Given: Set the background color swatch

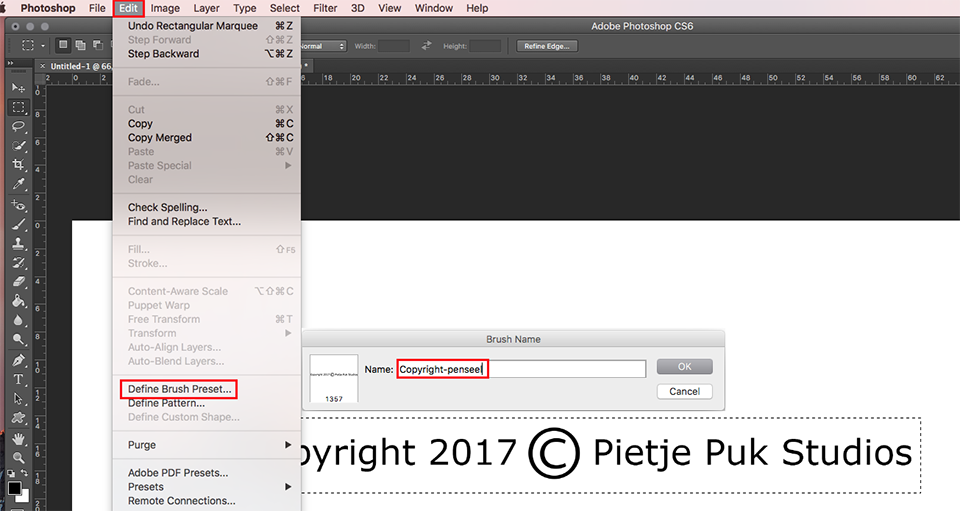Looking at the screenshot, I should click(24, 497).
